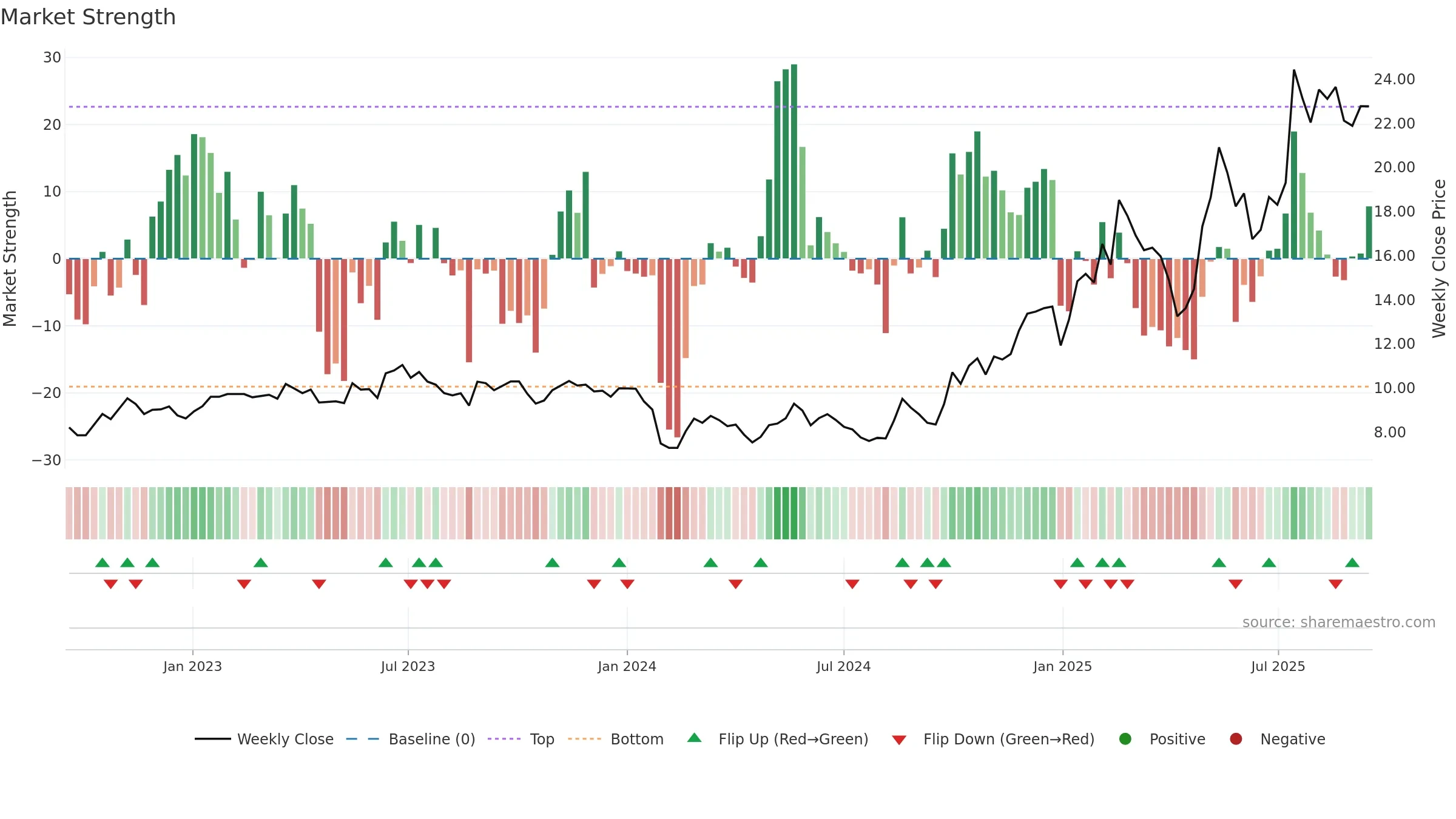
Task: Toggle the Negative legend entry
Action: (1276, 739)
